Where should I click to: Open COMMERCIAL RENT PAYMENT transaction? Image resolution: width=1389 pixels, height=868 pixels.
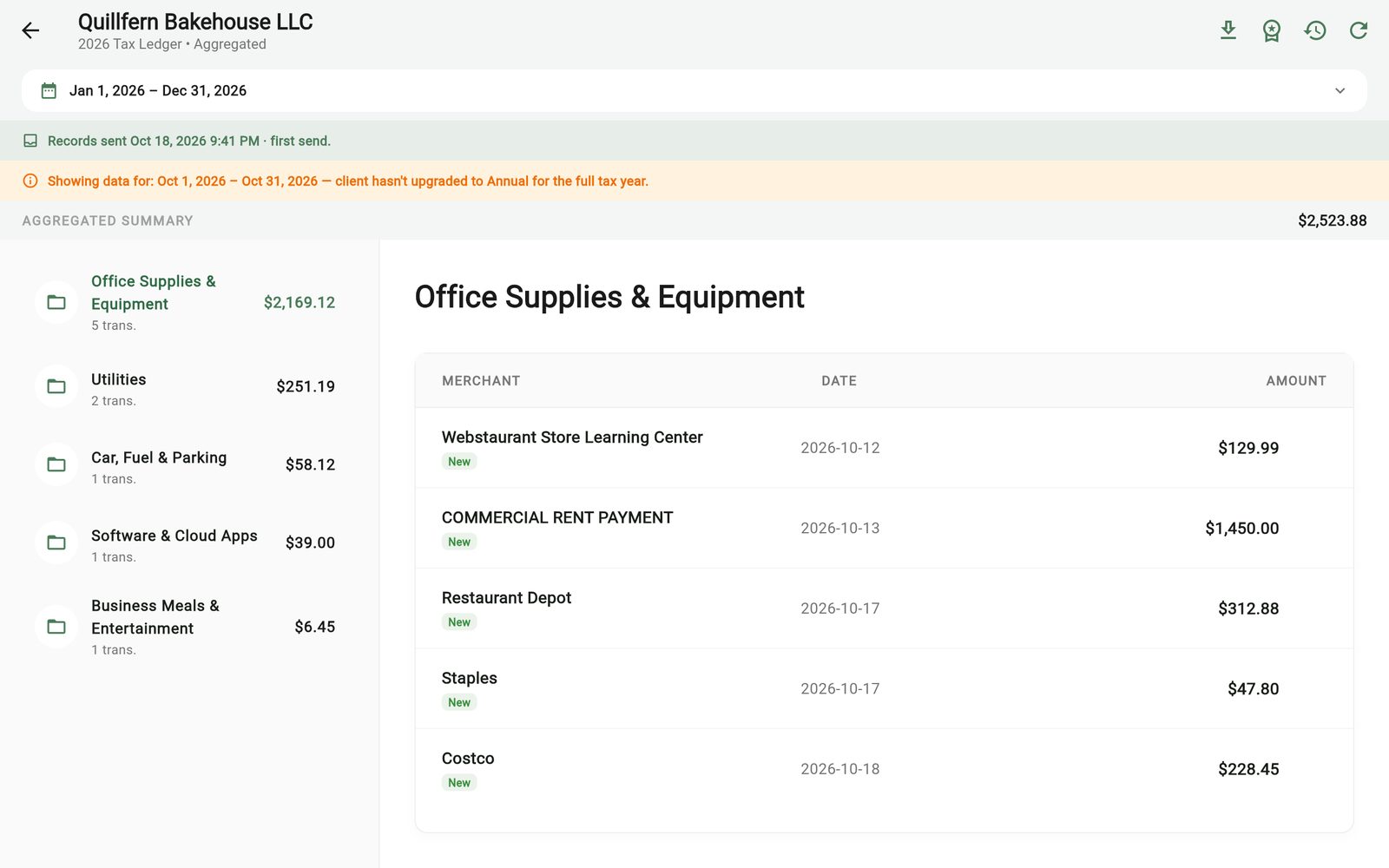click(x=884, y=528)
